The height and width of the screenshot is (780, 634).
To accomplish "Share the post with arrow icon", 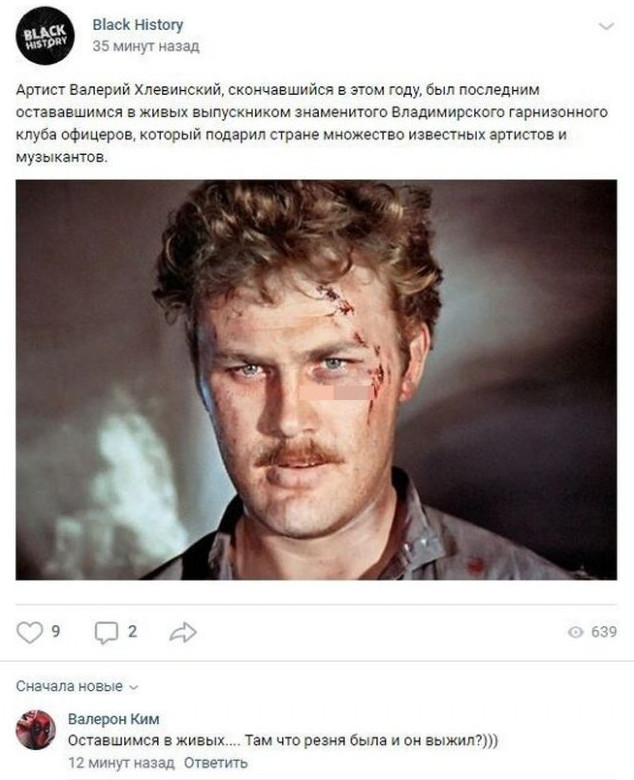I will 182,632.
